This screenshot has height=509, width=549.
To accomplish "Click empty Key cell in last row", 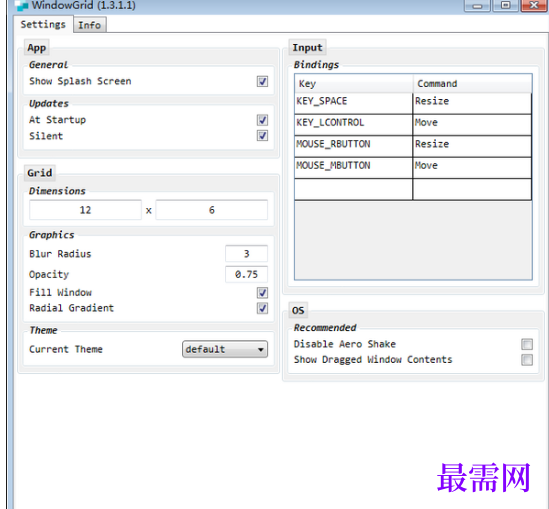I will [353, 189].
